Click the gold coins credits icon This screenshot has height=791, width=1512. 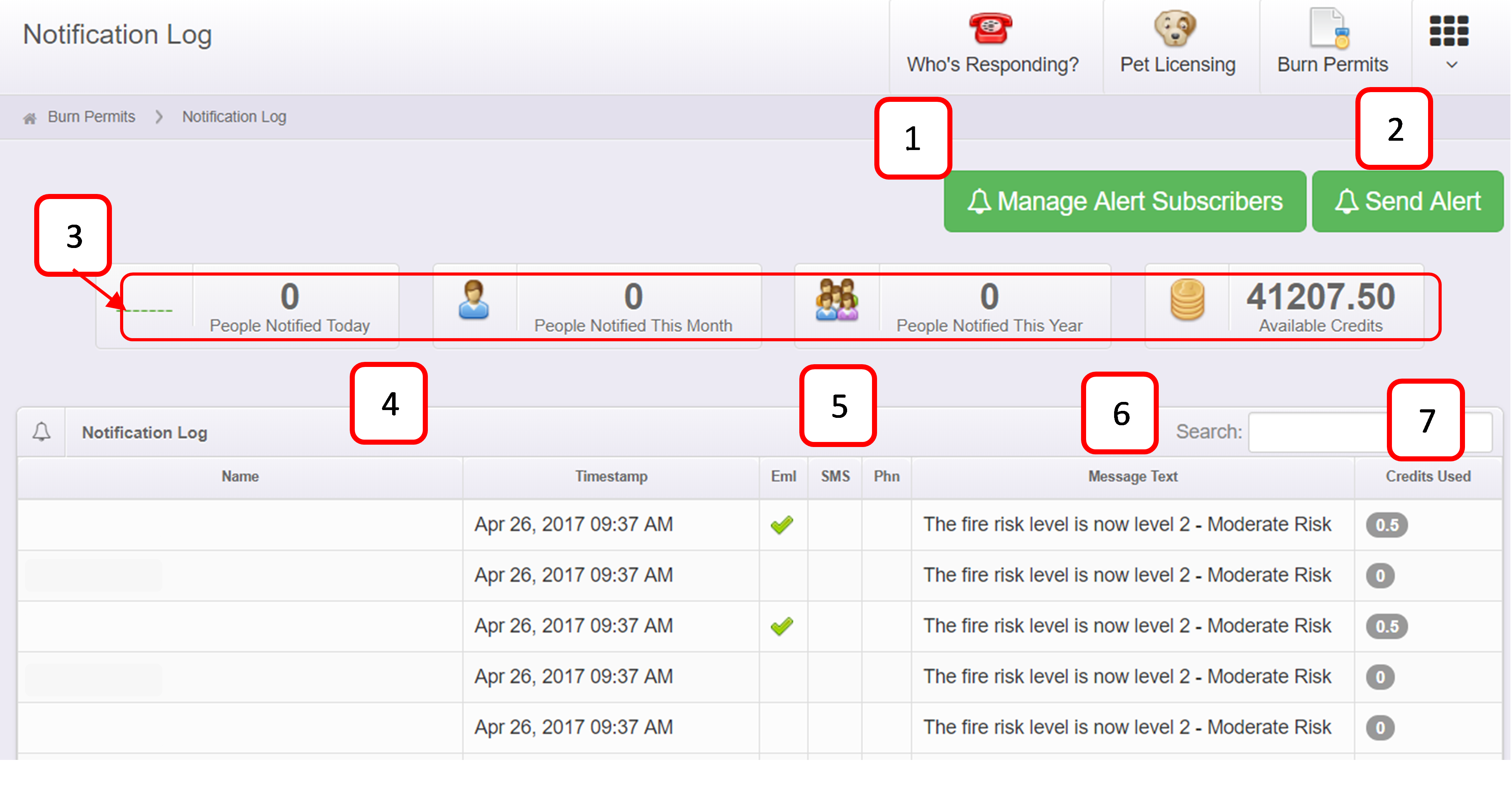click(1187, 300)
